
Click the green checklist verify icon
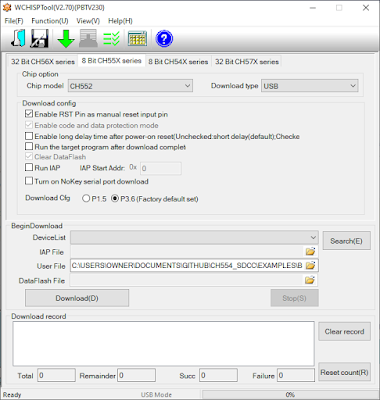pos(111,39)
